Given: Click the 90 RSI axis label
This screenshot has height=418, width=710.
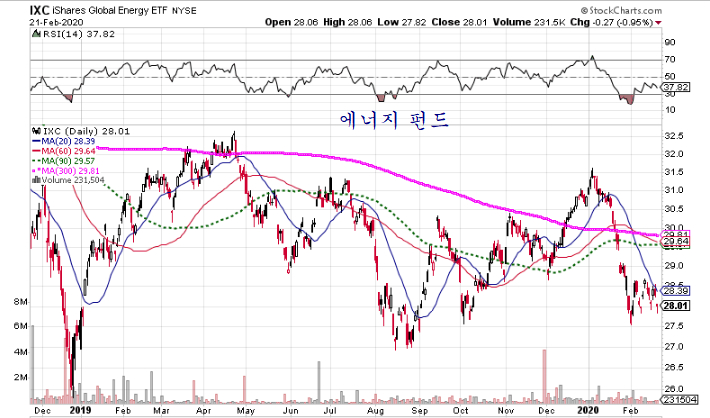Looking at the screenshot, I should point(670,43).
